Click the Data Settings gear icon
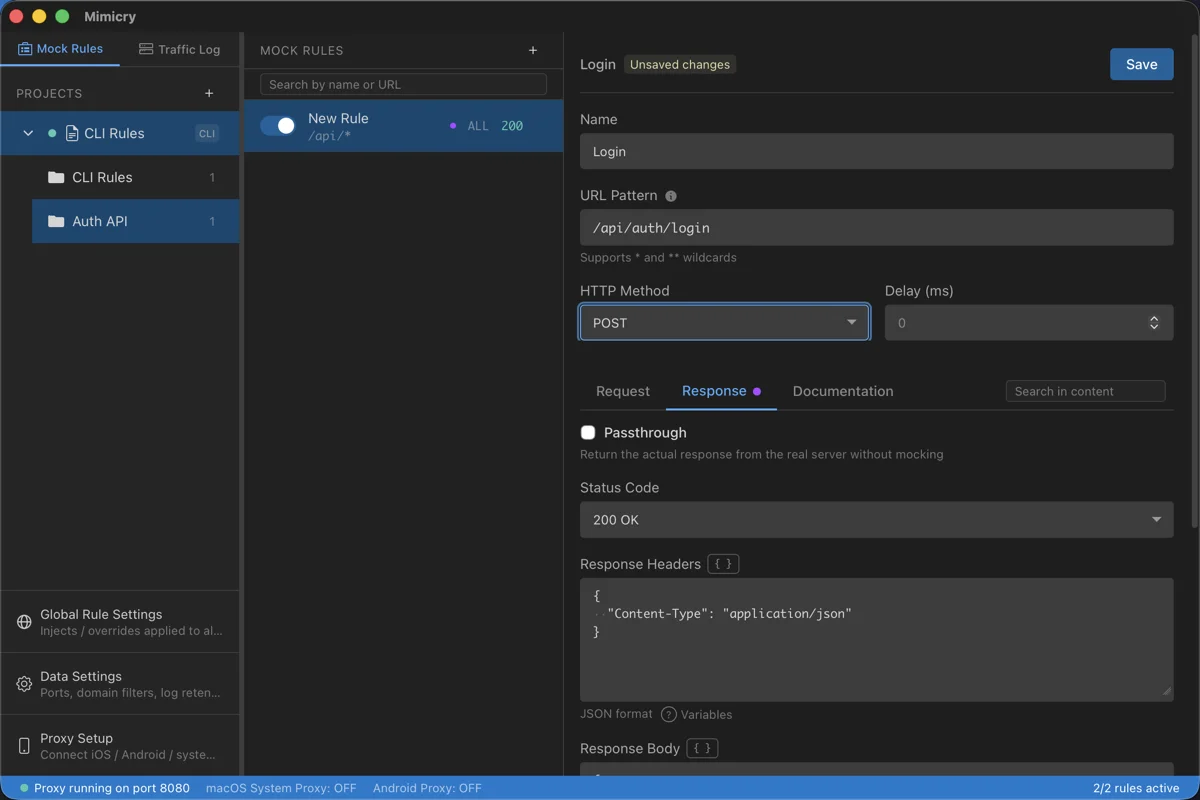Screen dimensions: 1200x800 24,684
